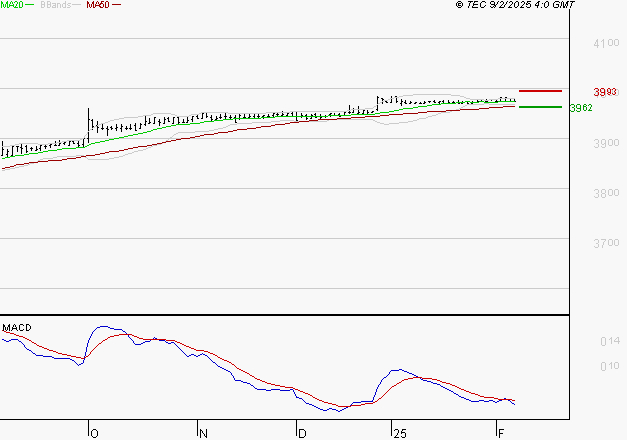
Task: Click the green 3962 price level label
Action: (580, 108)
